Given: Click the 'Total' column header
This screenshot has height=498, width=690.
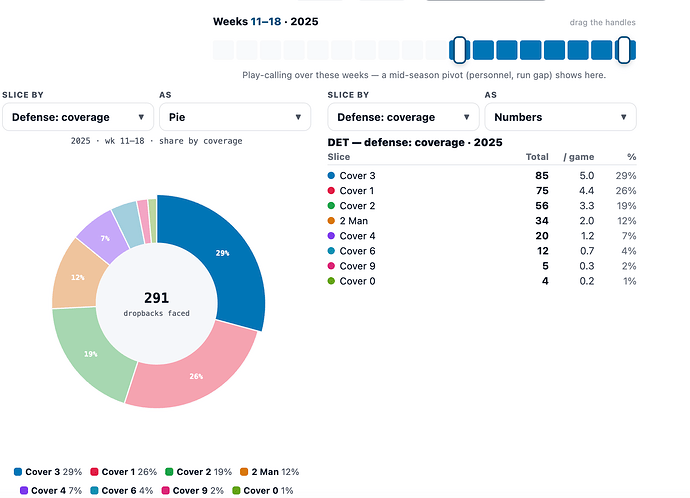Looking at the screenshot, I should click(x=537, y=157).
